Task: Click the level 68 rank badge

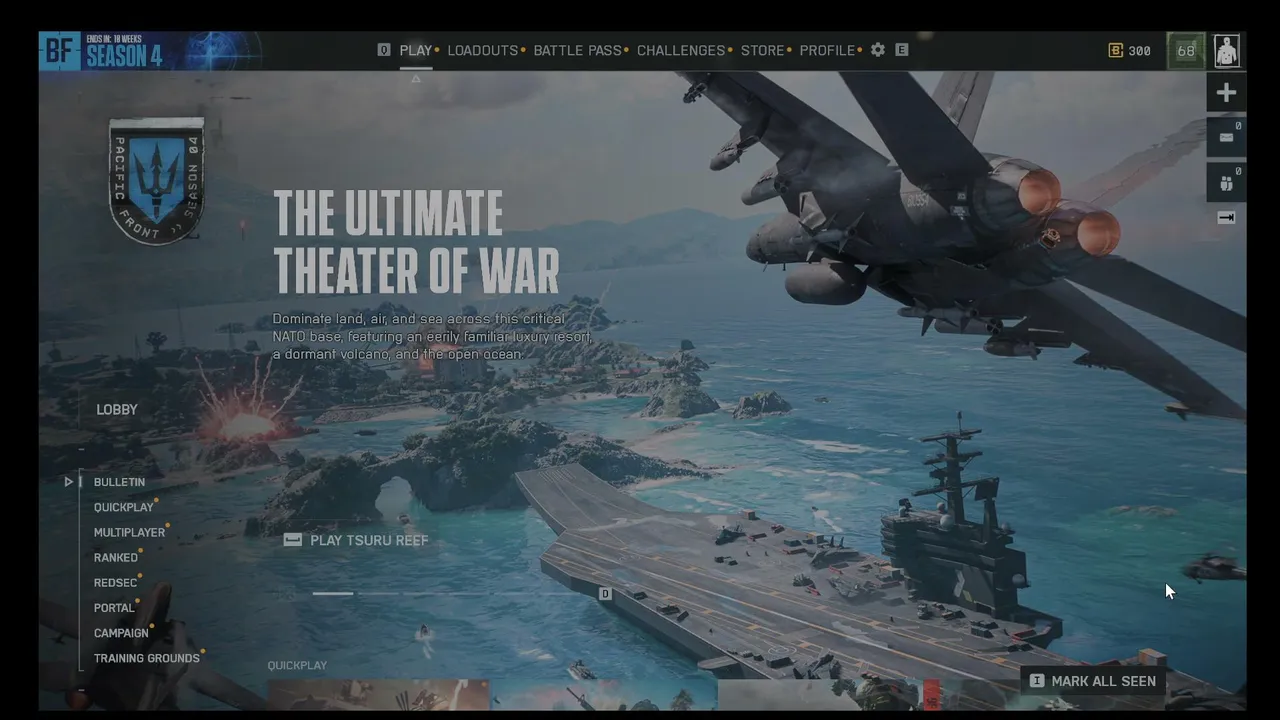Action: 1186,51
